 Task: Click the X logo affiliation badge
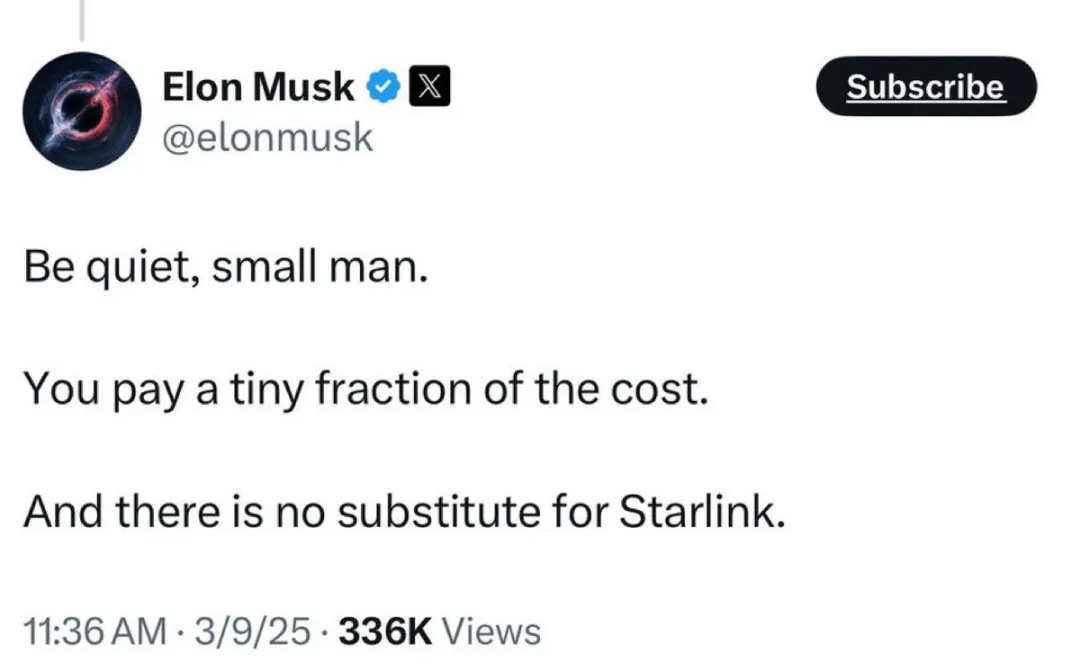click(430, 86)
